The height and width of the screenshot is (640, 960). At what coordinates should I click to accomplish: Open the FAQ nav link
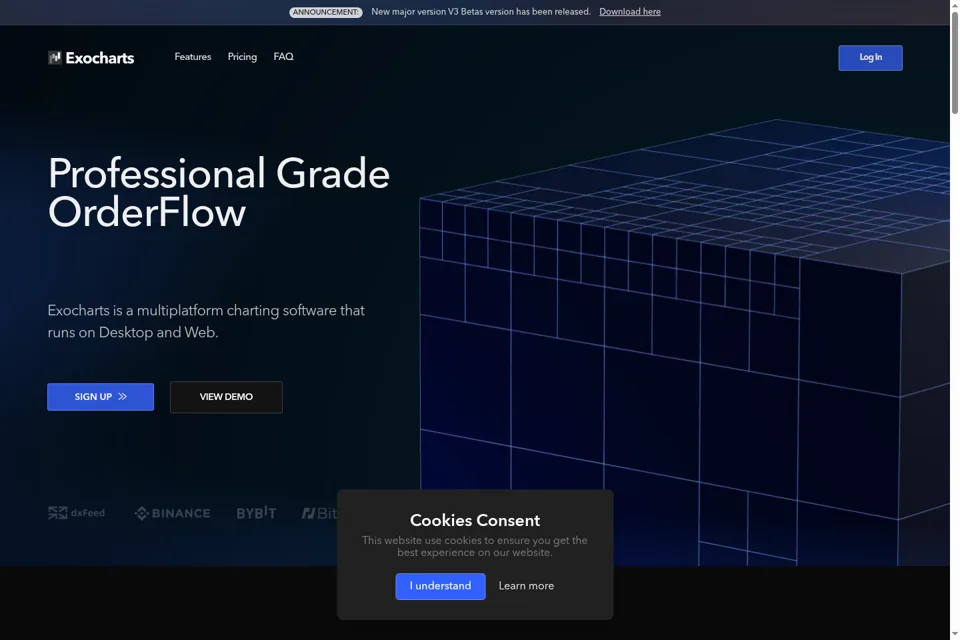(283, 57)
